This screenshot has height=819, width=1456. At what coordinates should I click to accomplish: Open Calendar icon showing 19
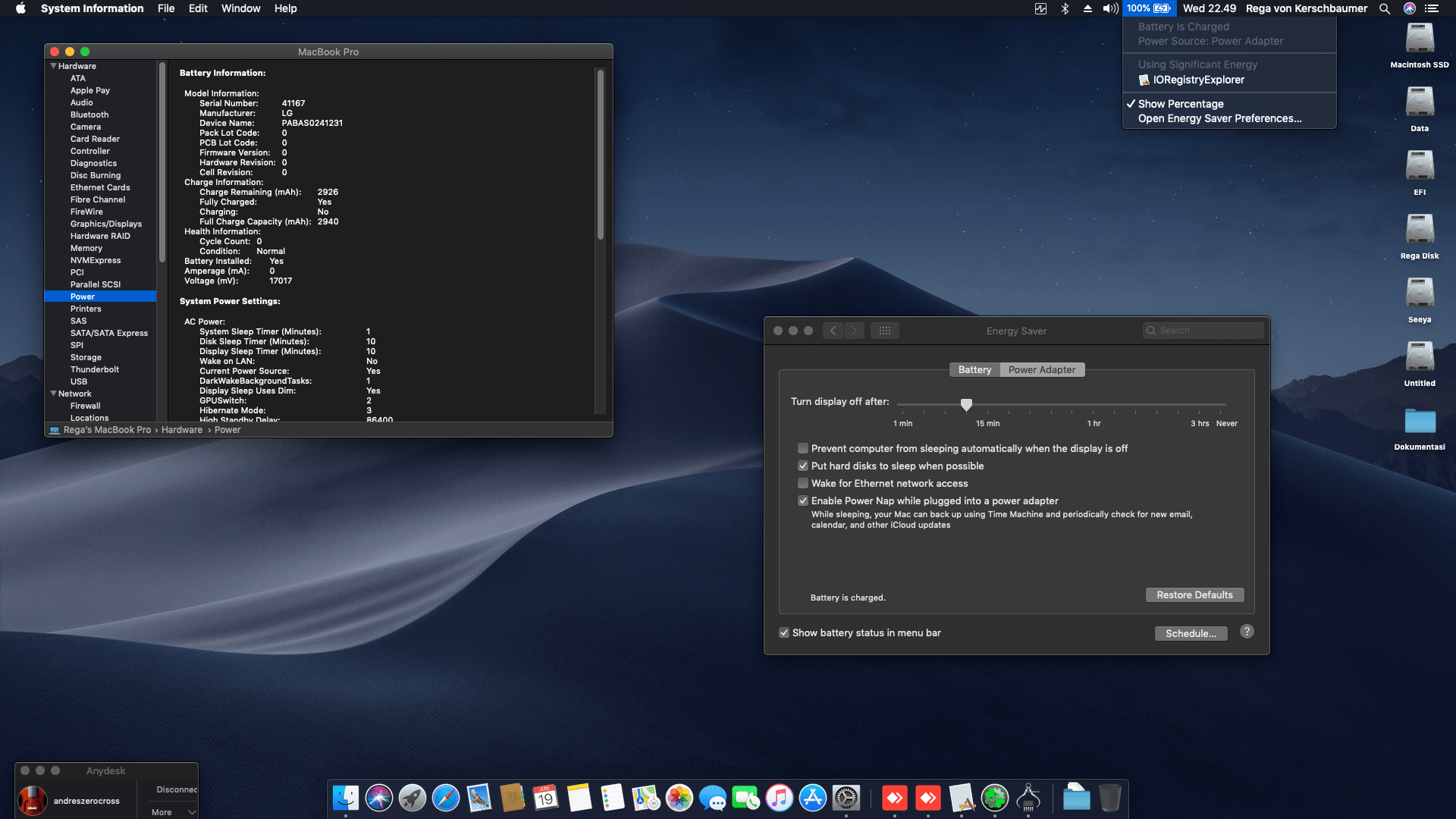point(546,798)
